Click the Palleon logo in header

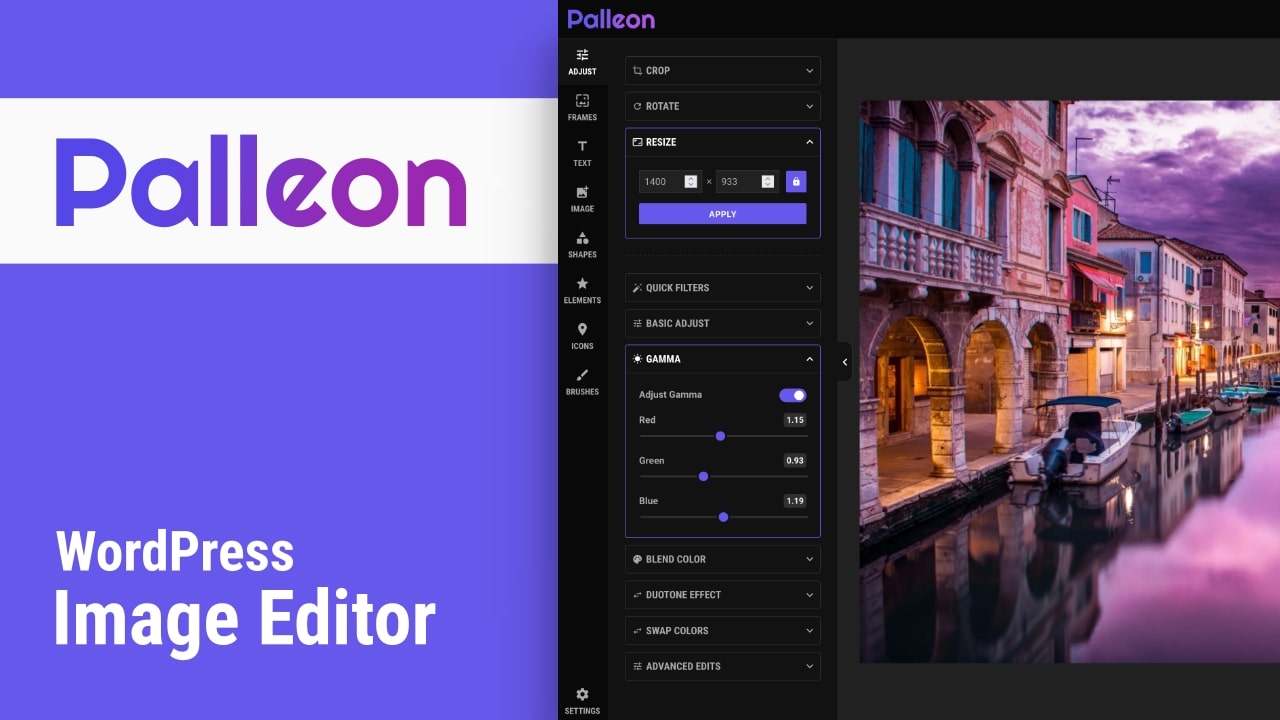tap(611, 19)
